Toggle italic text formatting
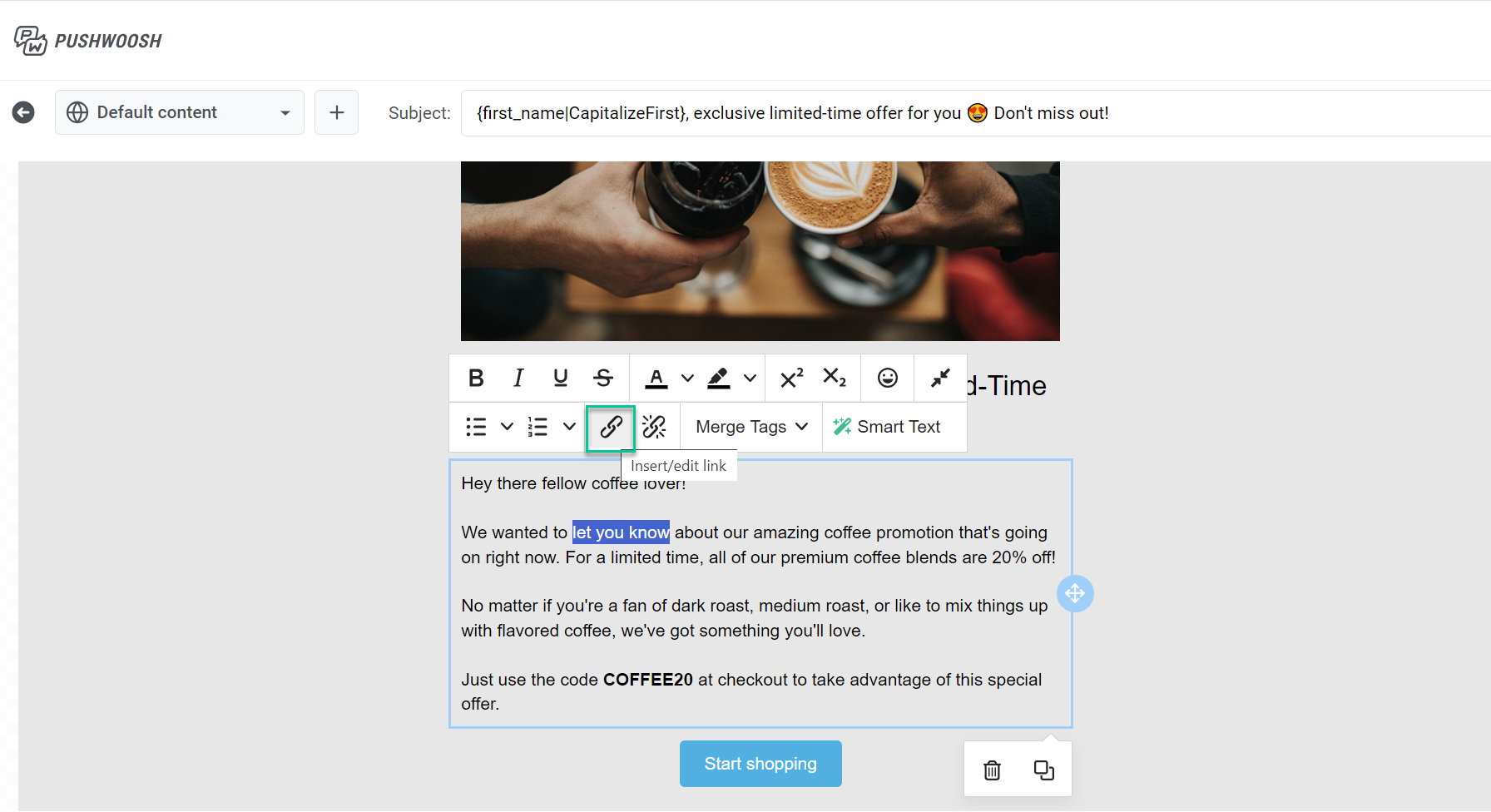Viewport: 1491px width, 812px height. coord(518,379)
